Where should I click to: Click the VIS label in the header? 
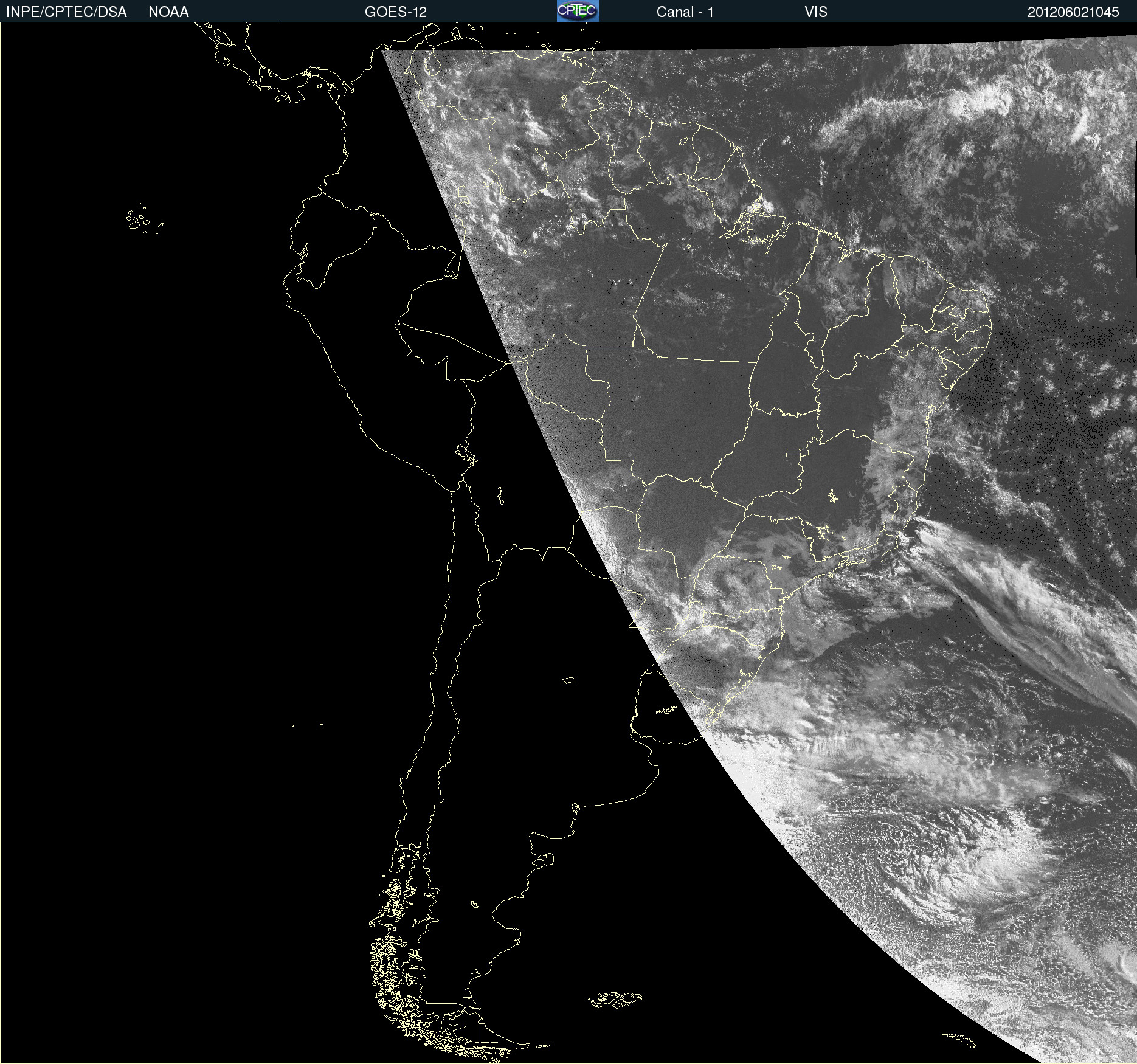point(816,12)
